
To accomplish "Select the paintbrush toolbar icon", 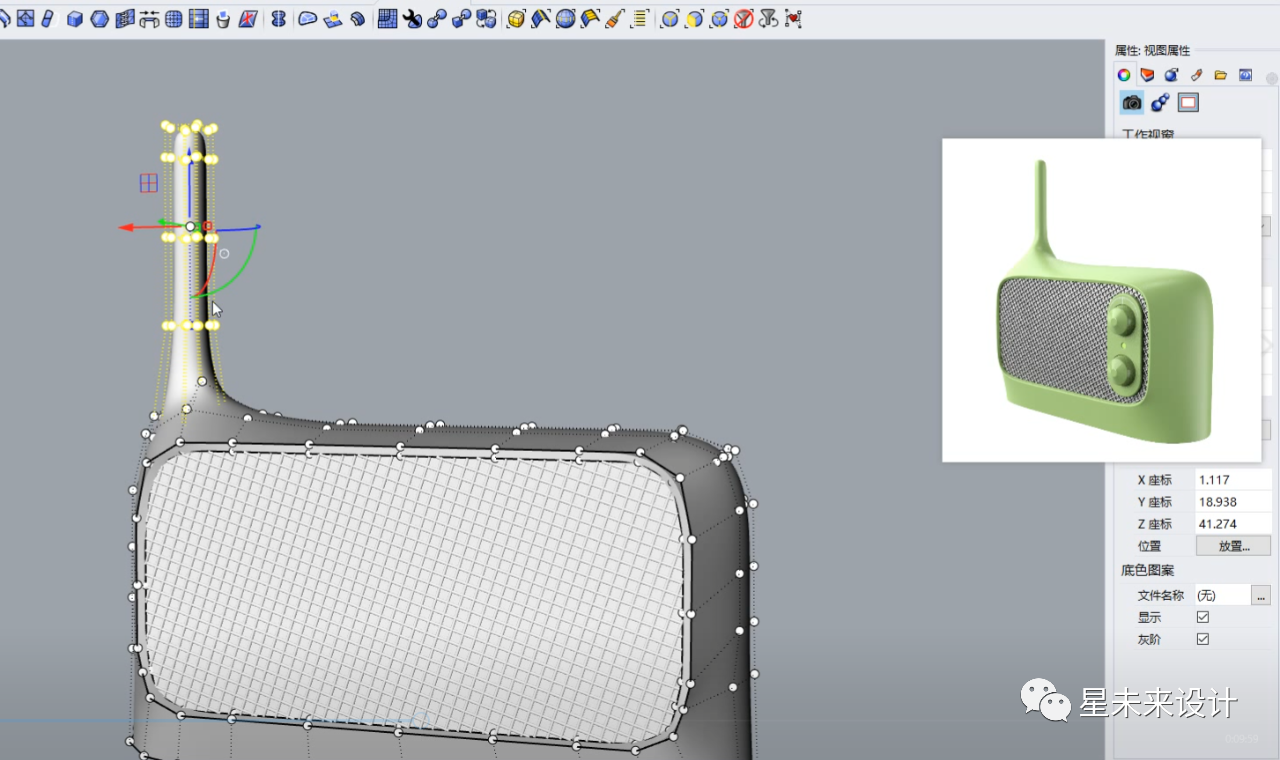I will tap(615, 18).
